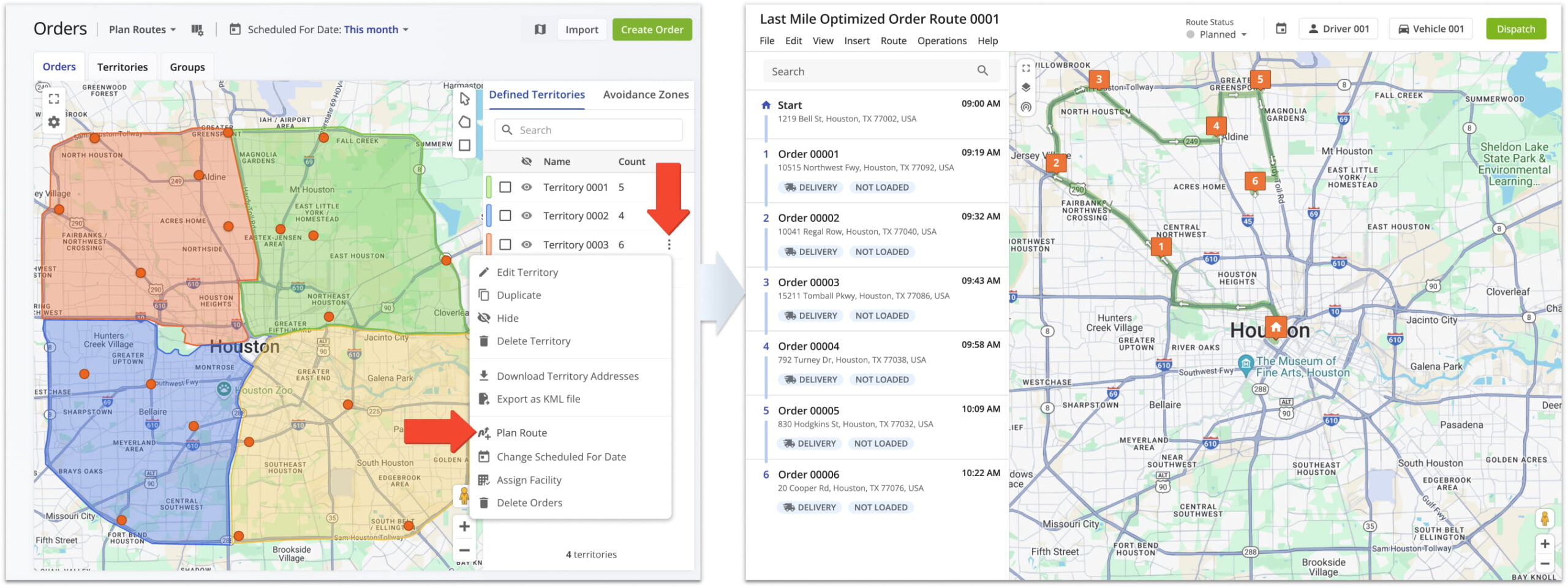Image resolution: width=1568 pixels, height=587 pixels.
Task: Select the rectangle draw tool on Orders map
Action: (x=464, y=145)
